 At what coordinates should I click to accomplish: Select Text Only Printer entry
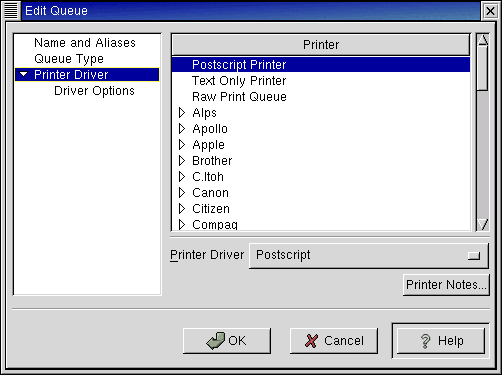(321, 81)
